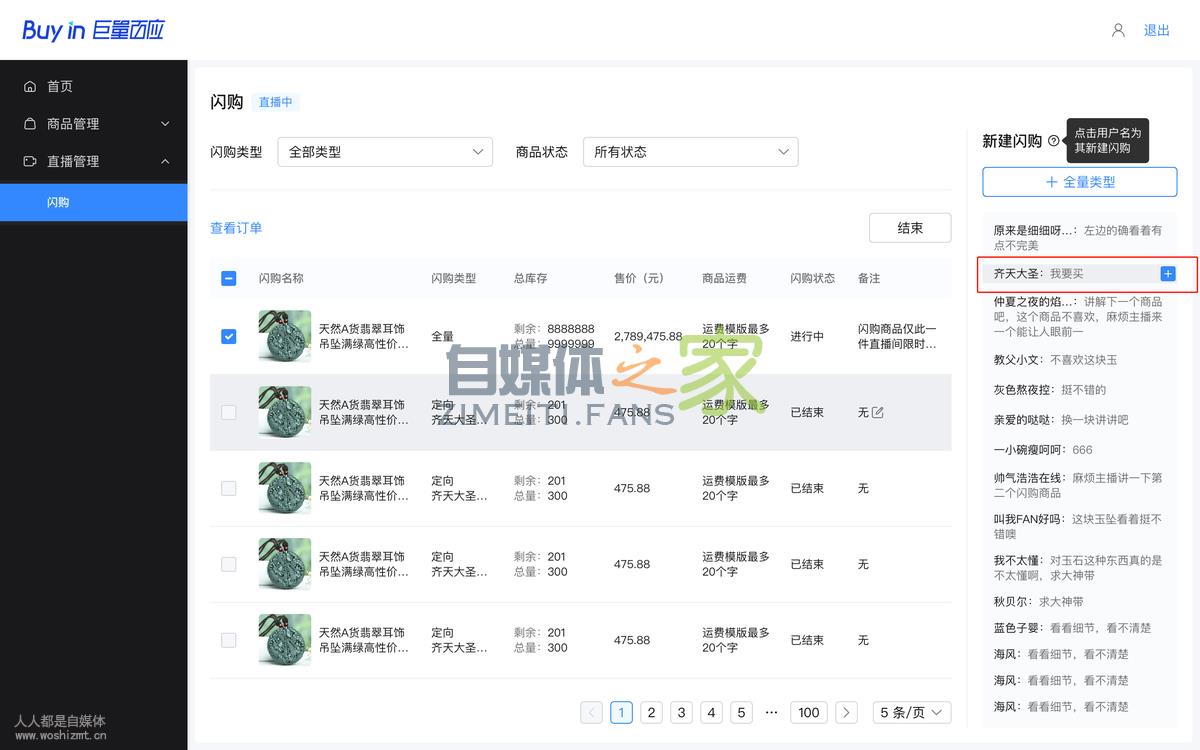Jump to page 3 in the pagination

[681, 712]
